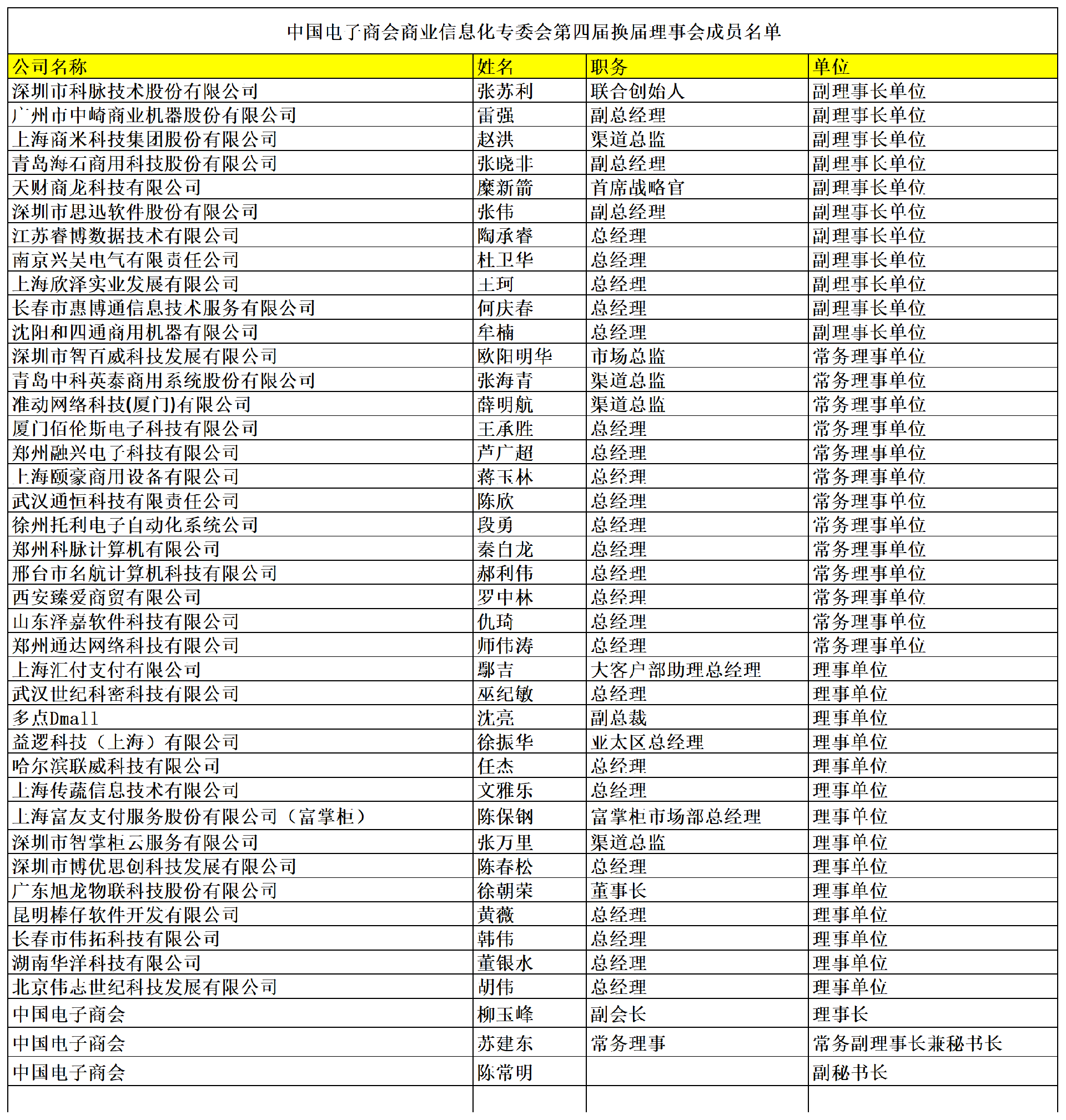This screenshot has height=1120, width=1066.
Task: Select cell 深圳市智掌柜云服务有限公司
Action: [x=240, y=842]
